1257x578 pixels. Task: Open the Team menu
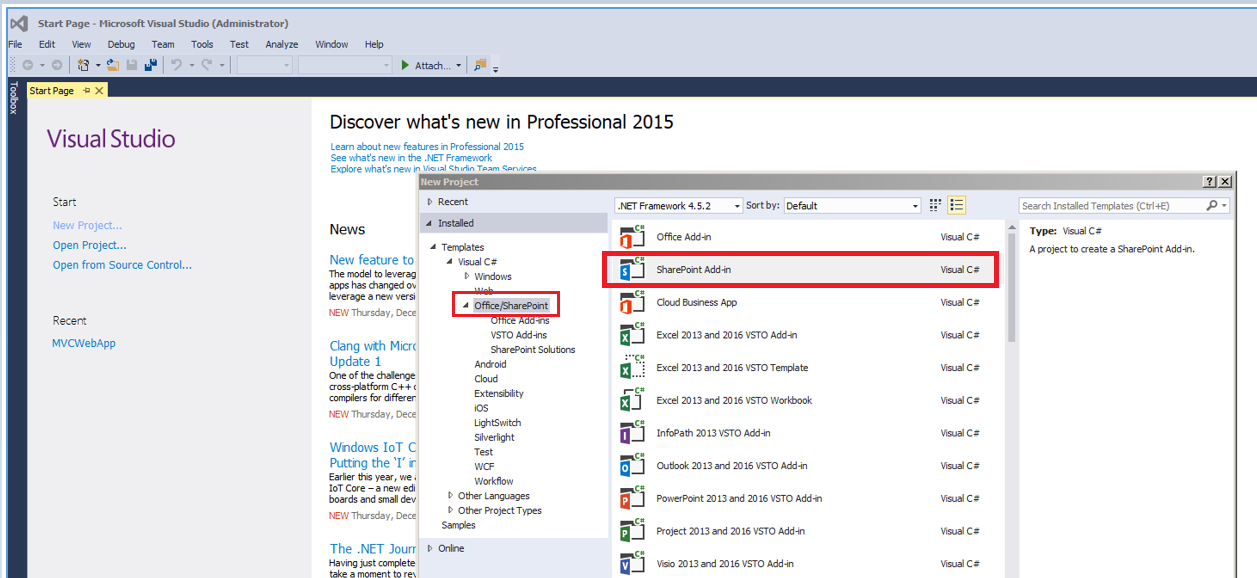163,44
